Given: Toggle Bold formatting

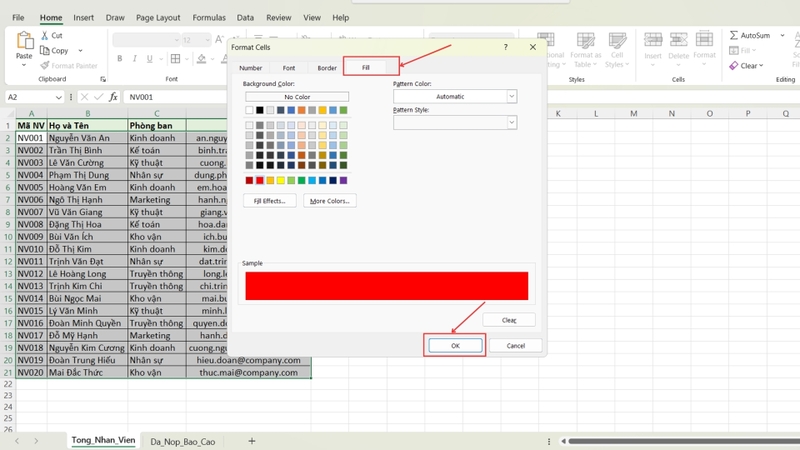Looking at the screenshot, I should (x=119, y=59).
